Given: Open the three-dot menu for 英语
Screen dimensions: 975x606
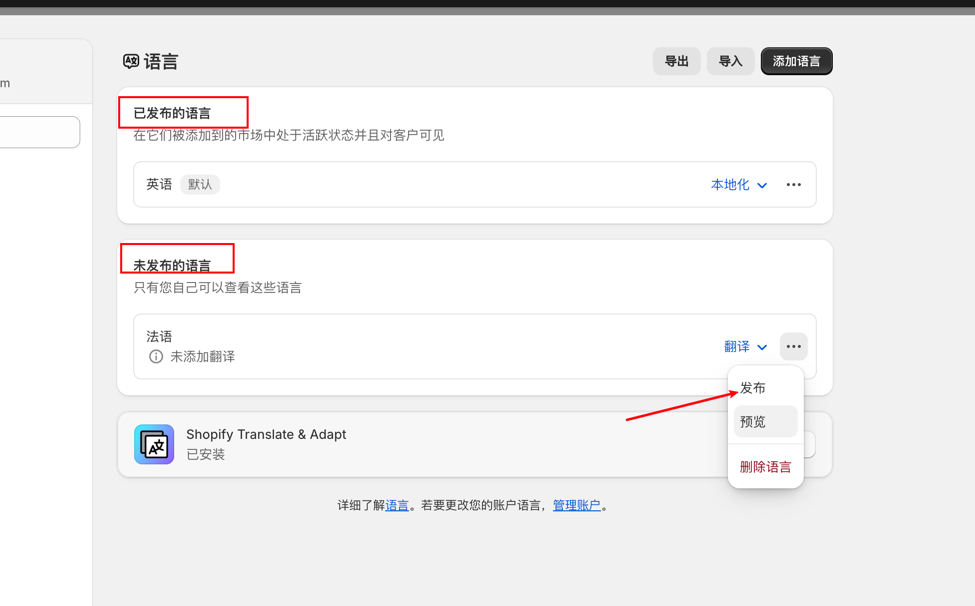Looking at the screenshot, I should pyautogui.click(x=793, y=185).
